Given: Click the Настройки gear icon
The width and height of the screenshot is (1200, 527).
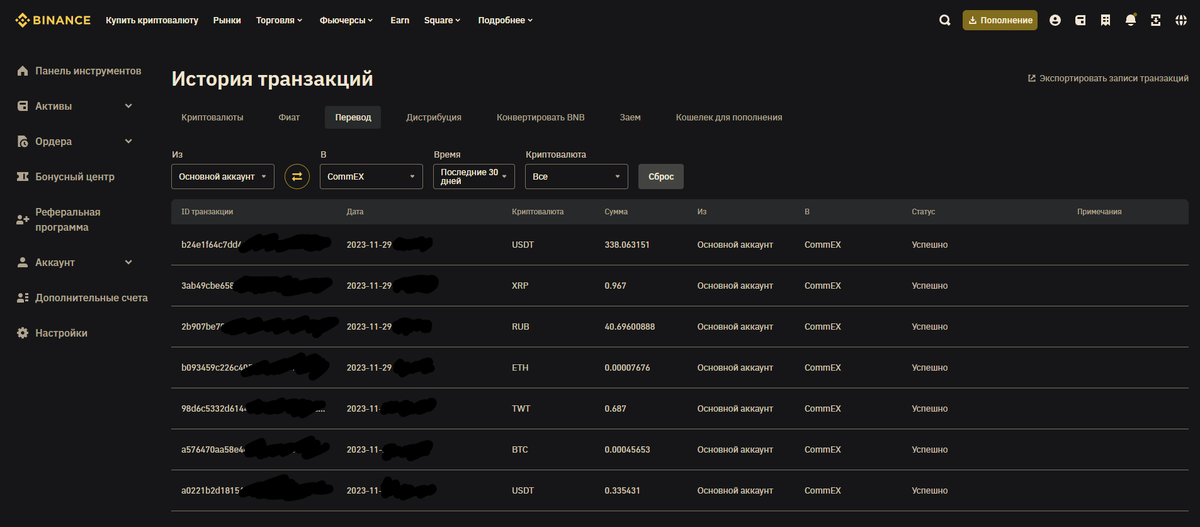Looking at the screenshot, I should pyautogui.click(x=23, y=333).
